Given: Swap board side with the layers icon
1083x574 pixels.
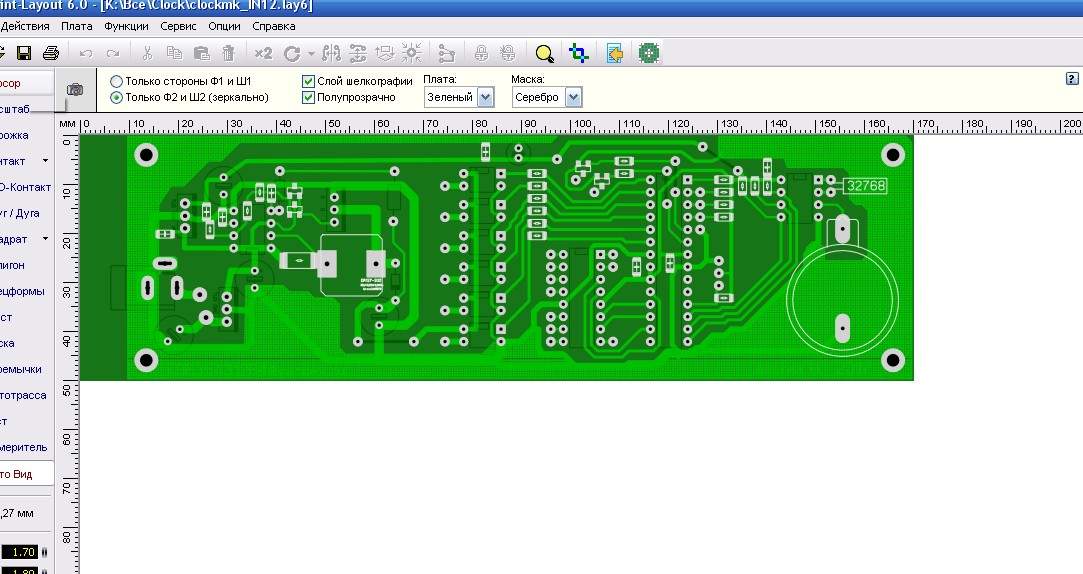Looking at the screenshot, I should pyautogui.click(x=385, y=53).
